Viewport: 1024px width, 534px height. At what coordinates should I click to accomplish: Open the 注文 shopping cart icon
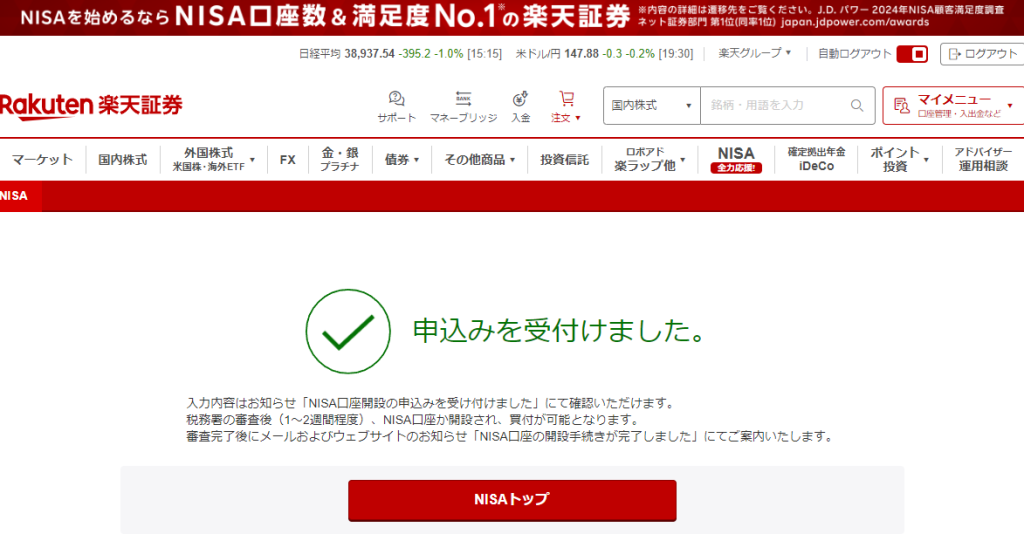point(566,100)
